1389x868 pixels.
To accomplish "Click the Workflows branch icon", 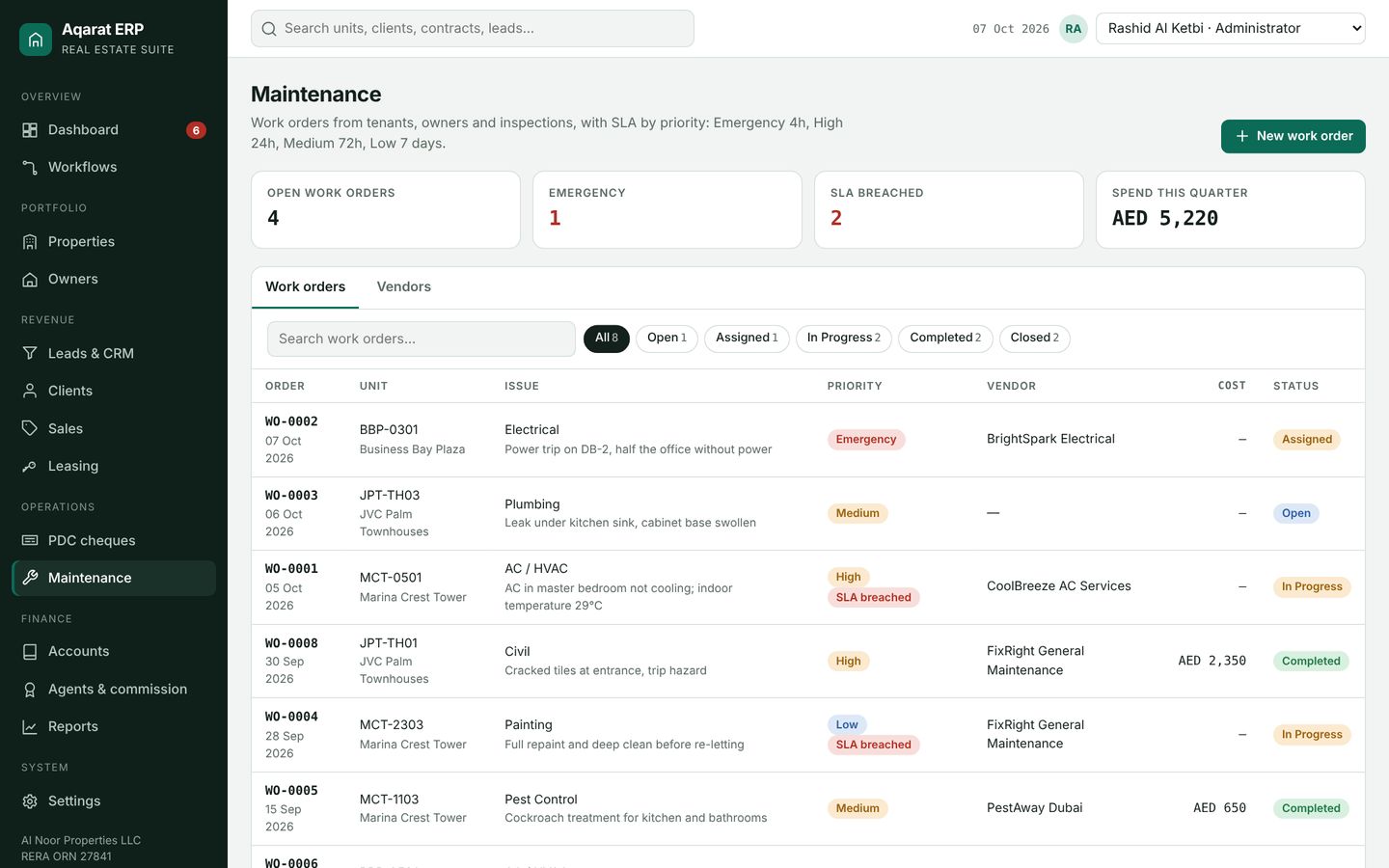I will coord(30,168).
